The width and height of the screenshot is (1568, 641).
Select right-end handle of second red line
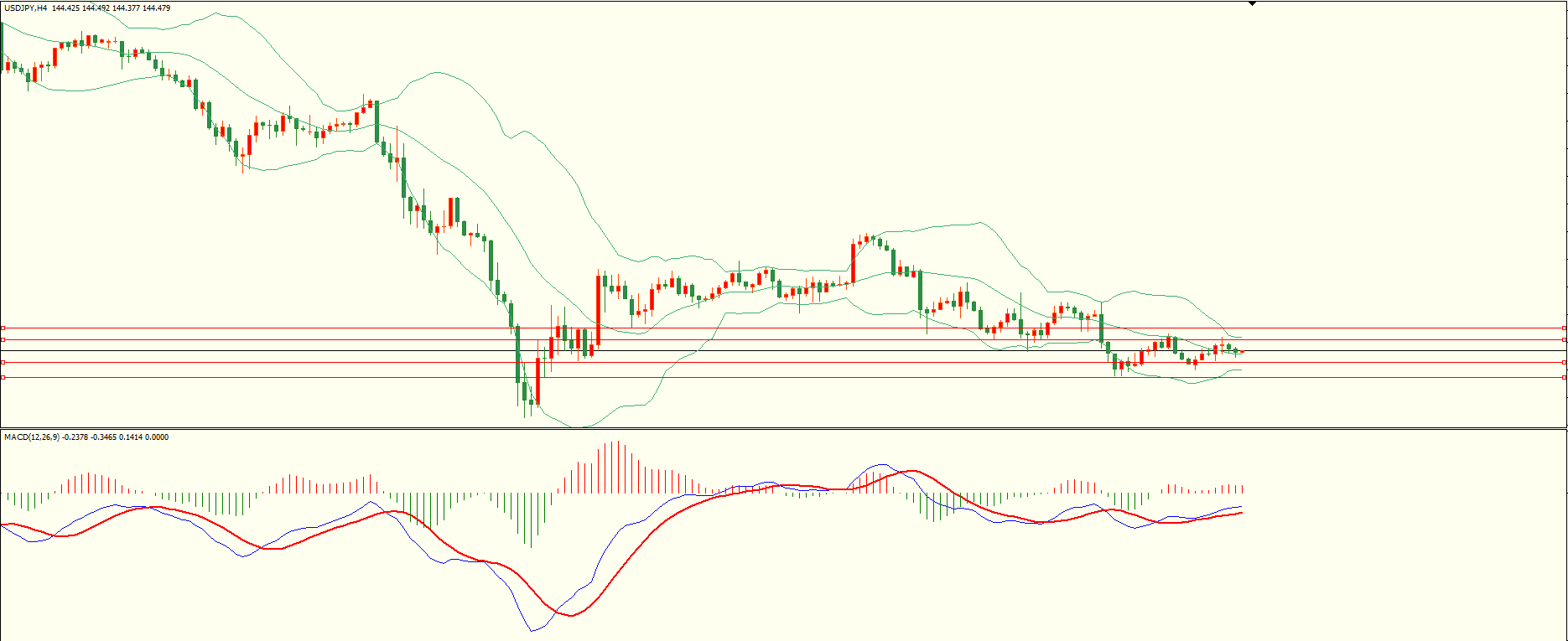pyautogui.click(x=1564, y=339)
